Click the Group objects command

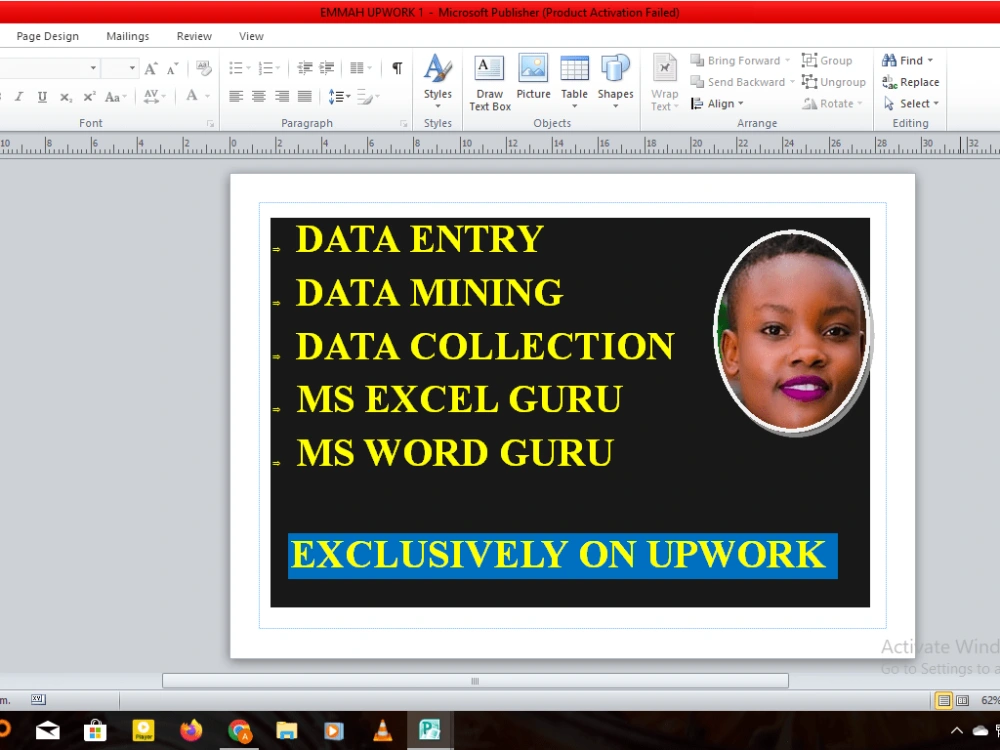[x=827, y=61]
